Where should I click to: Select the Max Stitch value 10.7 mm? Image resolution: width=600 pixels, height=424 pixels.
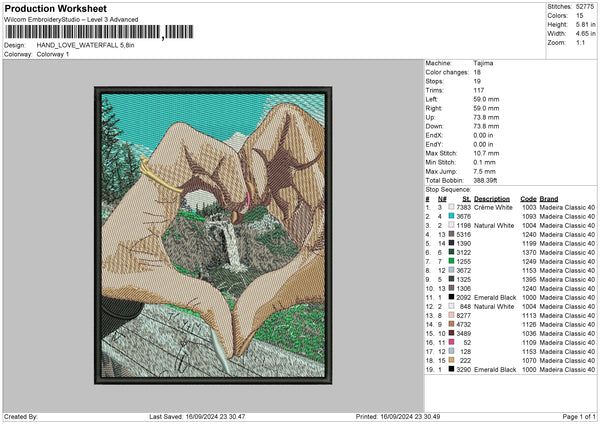[486, 153]
